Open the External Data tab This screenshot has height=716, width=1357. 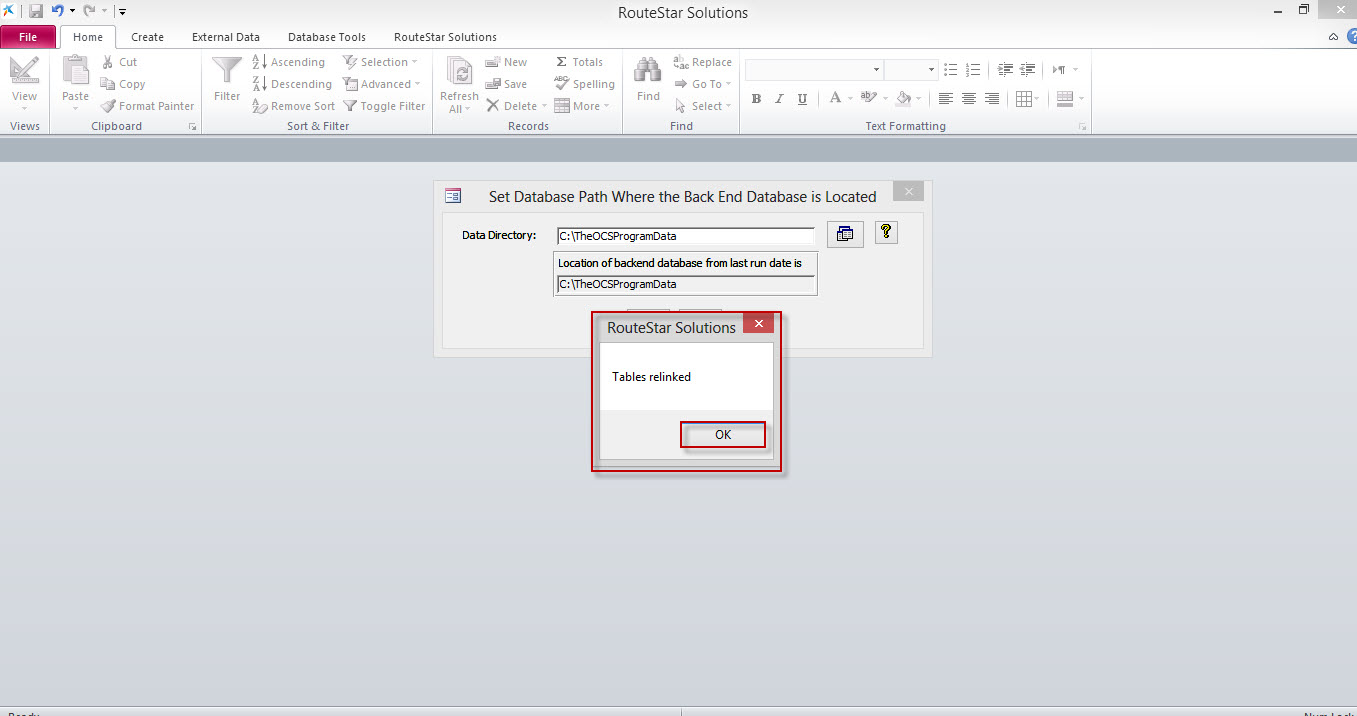tap(226, 37)
